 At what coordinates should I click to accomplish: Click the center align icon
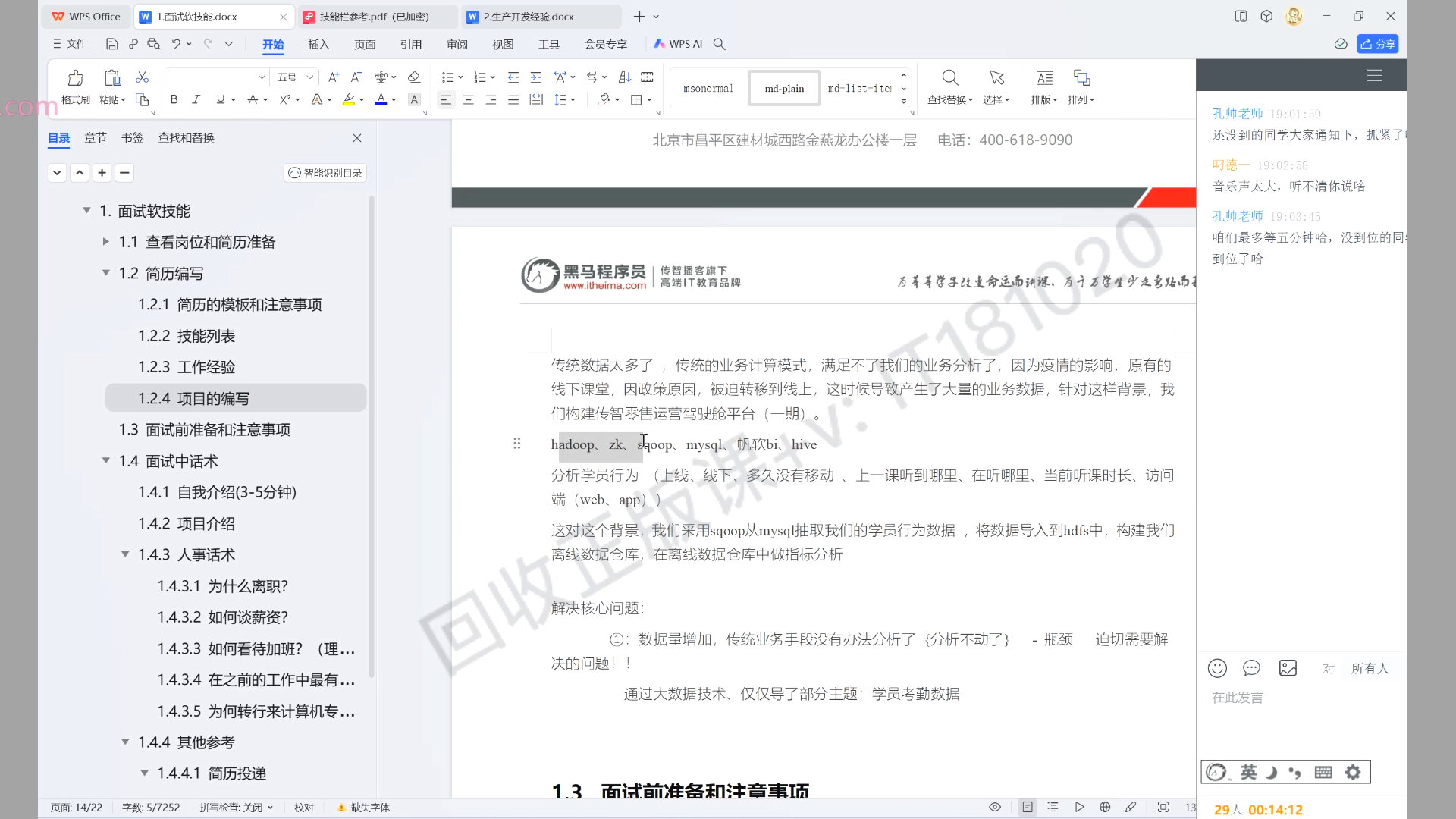pyautogui.click(x=469, y=99)
